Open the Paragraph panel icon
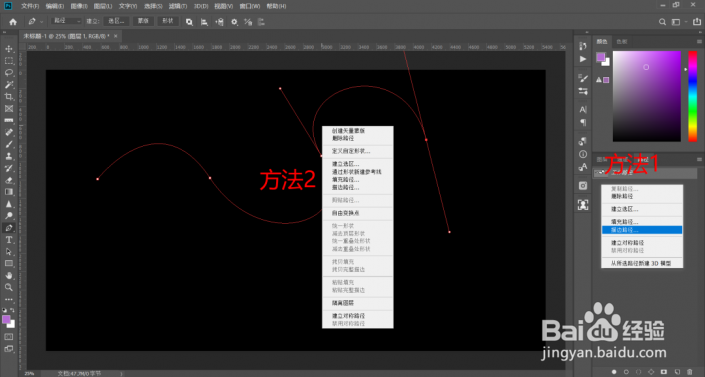 (583, 122)
